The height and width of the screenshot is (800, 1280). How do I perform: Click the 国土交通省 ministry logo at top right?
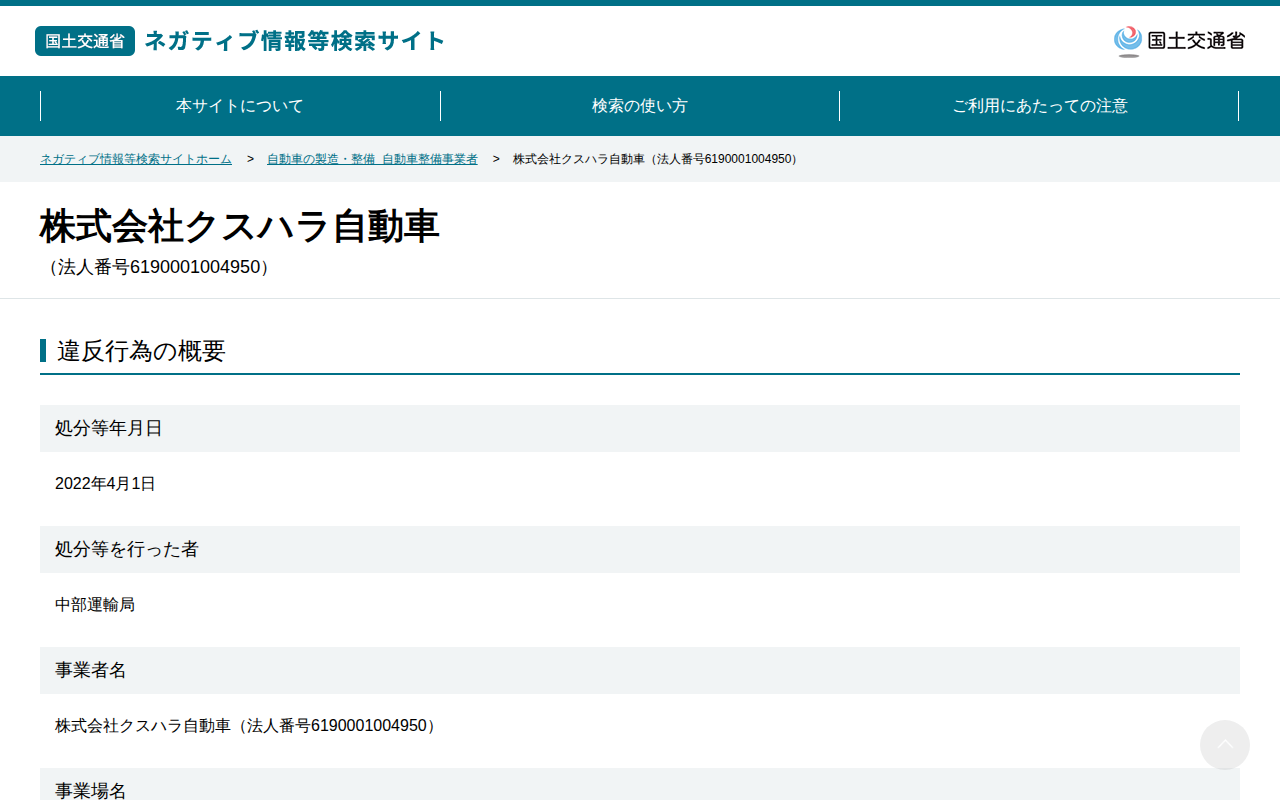pyautogui.click(x=1179, y=41)
